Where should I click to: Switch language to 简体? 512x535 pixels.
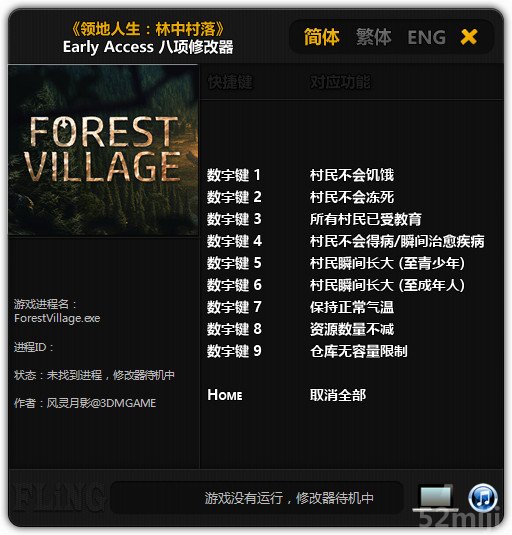321,37
